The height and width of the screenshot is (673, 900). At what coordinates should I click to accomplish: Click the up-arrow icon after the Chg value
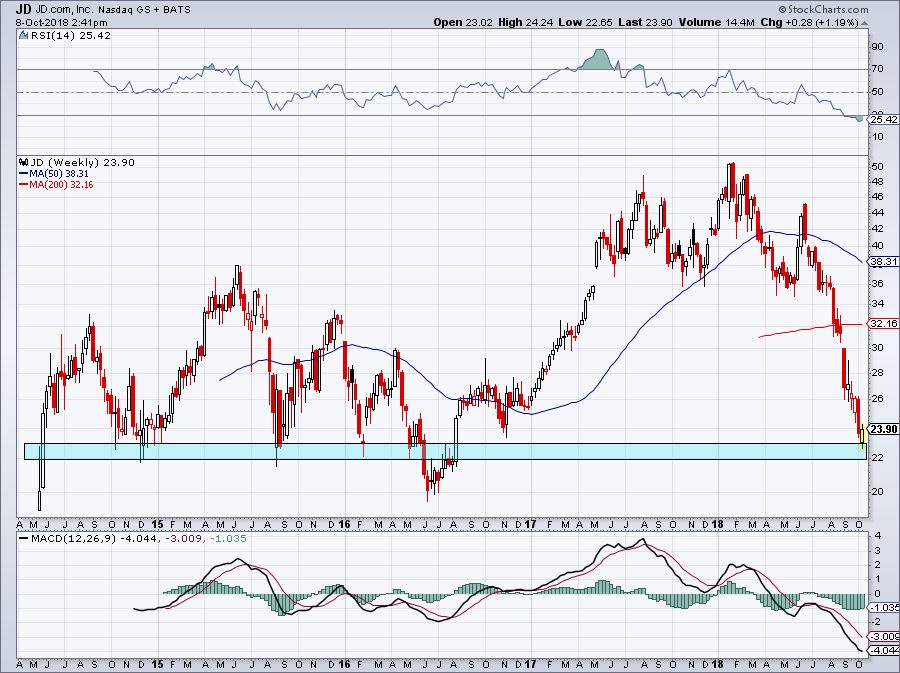pyautogui.click(x=864, y=23)
